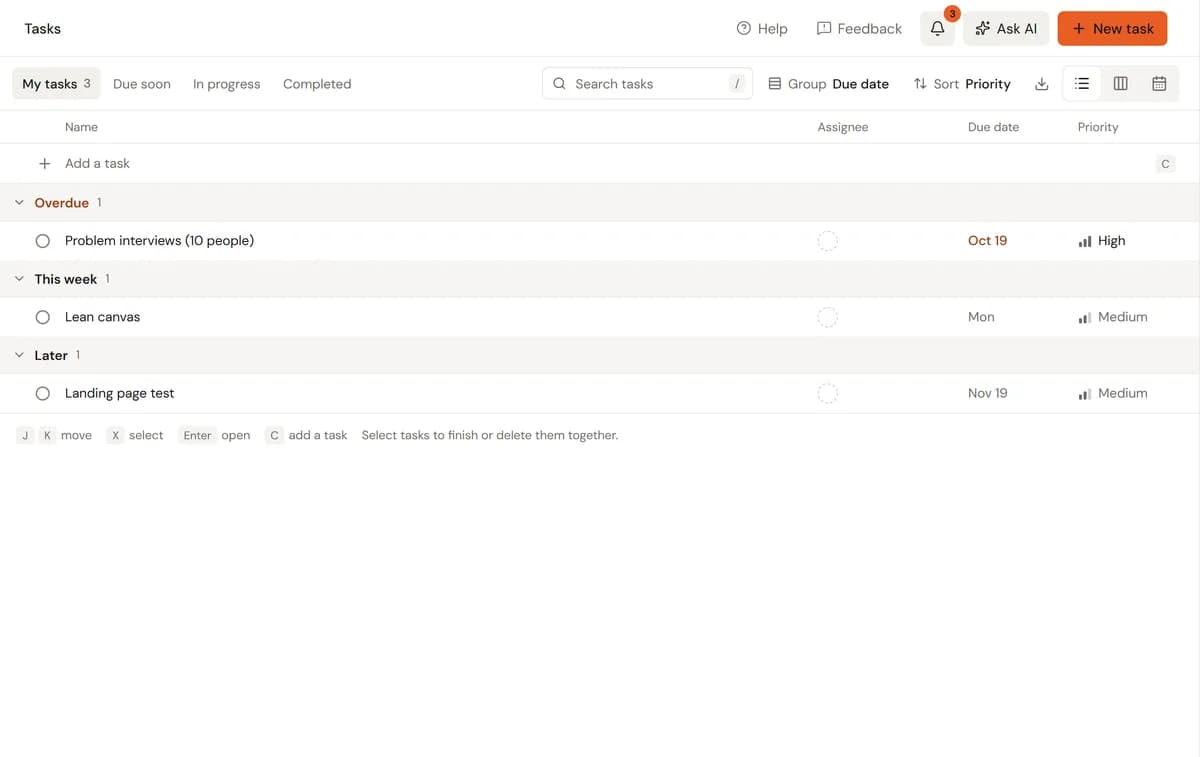Mark Landing page test complete
Viewport: 1200px width, 757px height.
pos(43,394)
